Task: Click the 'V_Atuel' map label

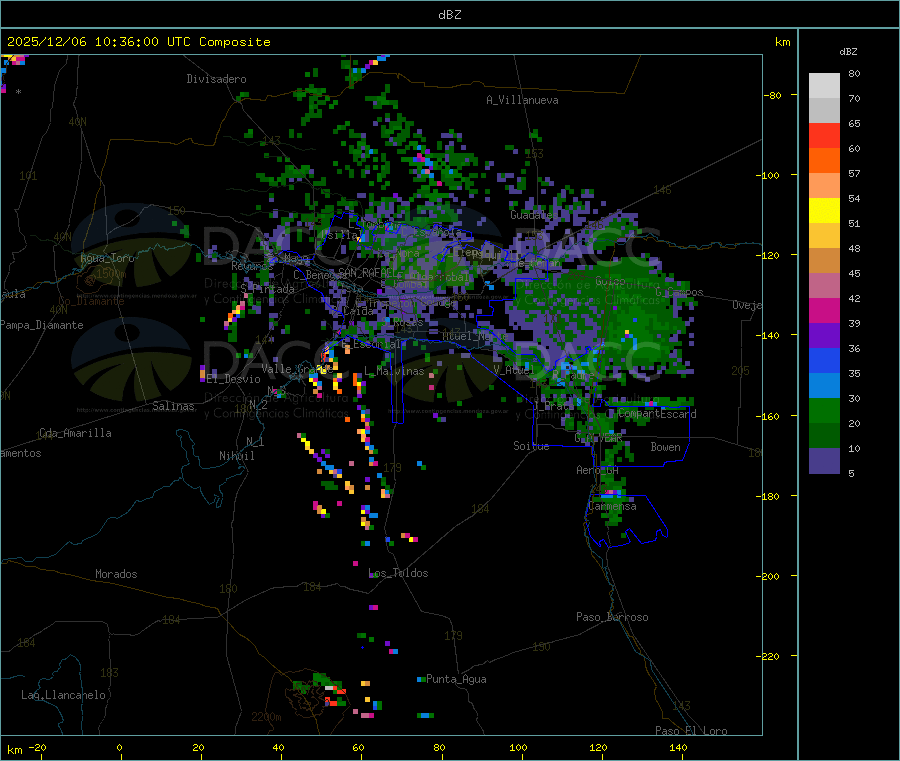Action: coord(514,370)
